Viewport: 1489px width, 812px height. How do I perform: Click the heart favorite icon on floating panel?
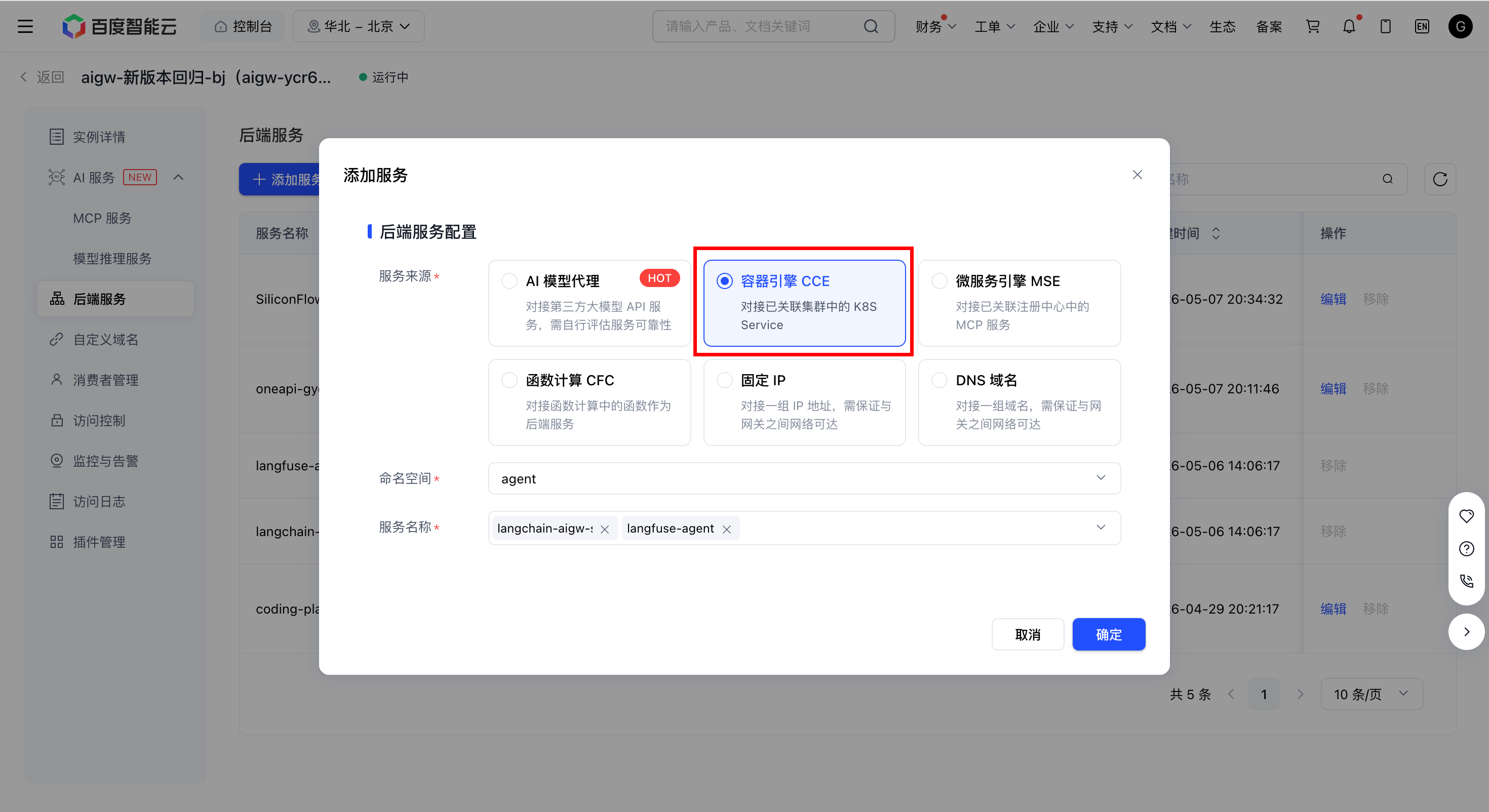[1466, 515]
